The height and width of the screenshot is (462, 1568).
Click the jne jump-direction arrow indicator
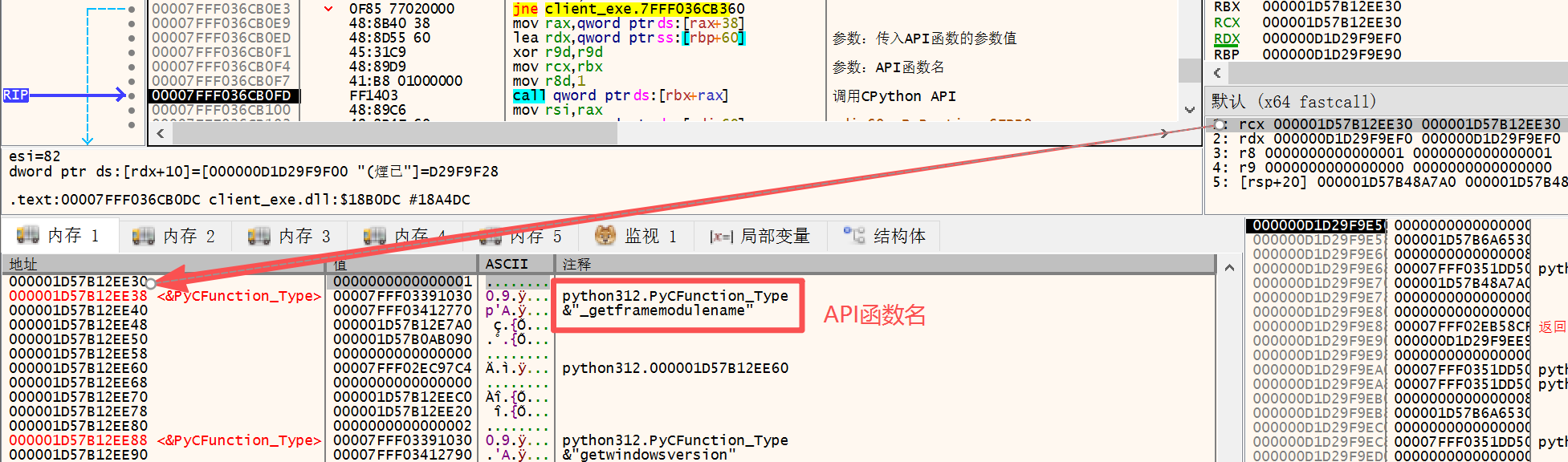328,9
